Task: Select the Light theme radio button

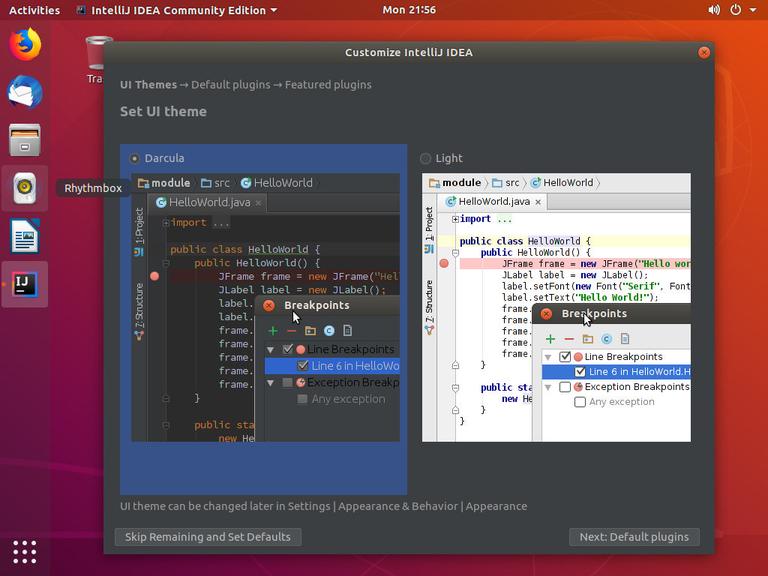Action: point(425,158)
